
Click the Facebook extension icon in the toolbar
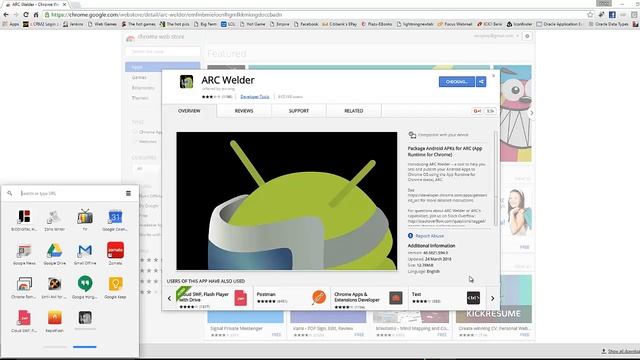click(612, 15)
